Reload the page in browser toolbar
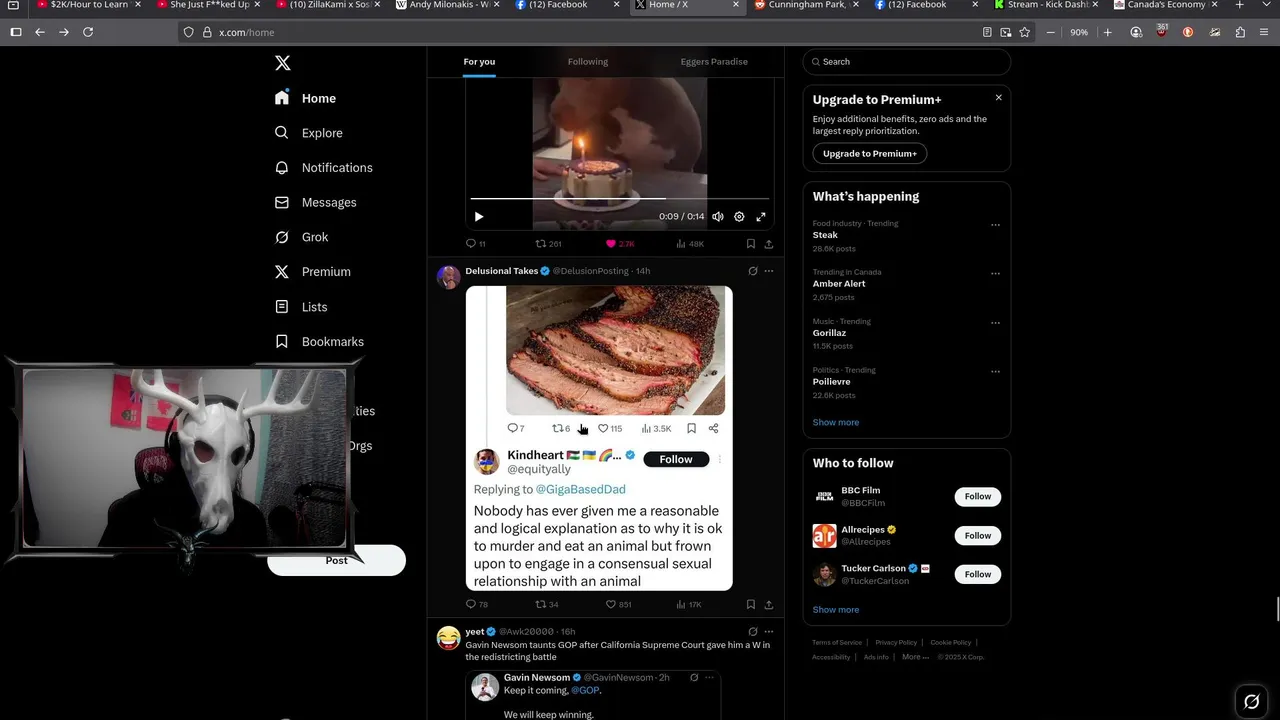This screenshot has width=1280, height=720. point(88,32)
